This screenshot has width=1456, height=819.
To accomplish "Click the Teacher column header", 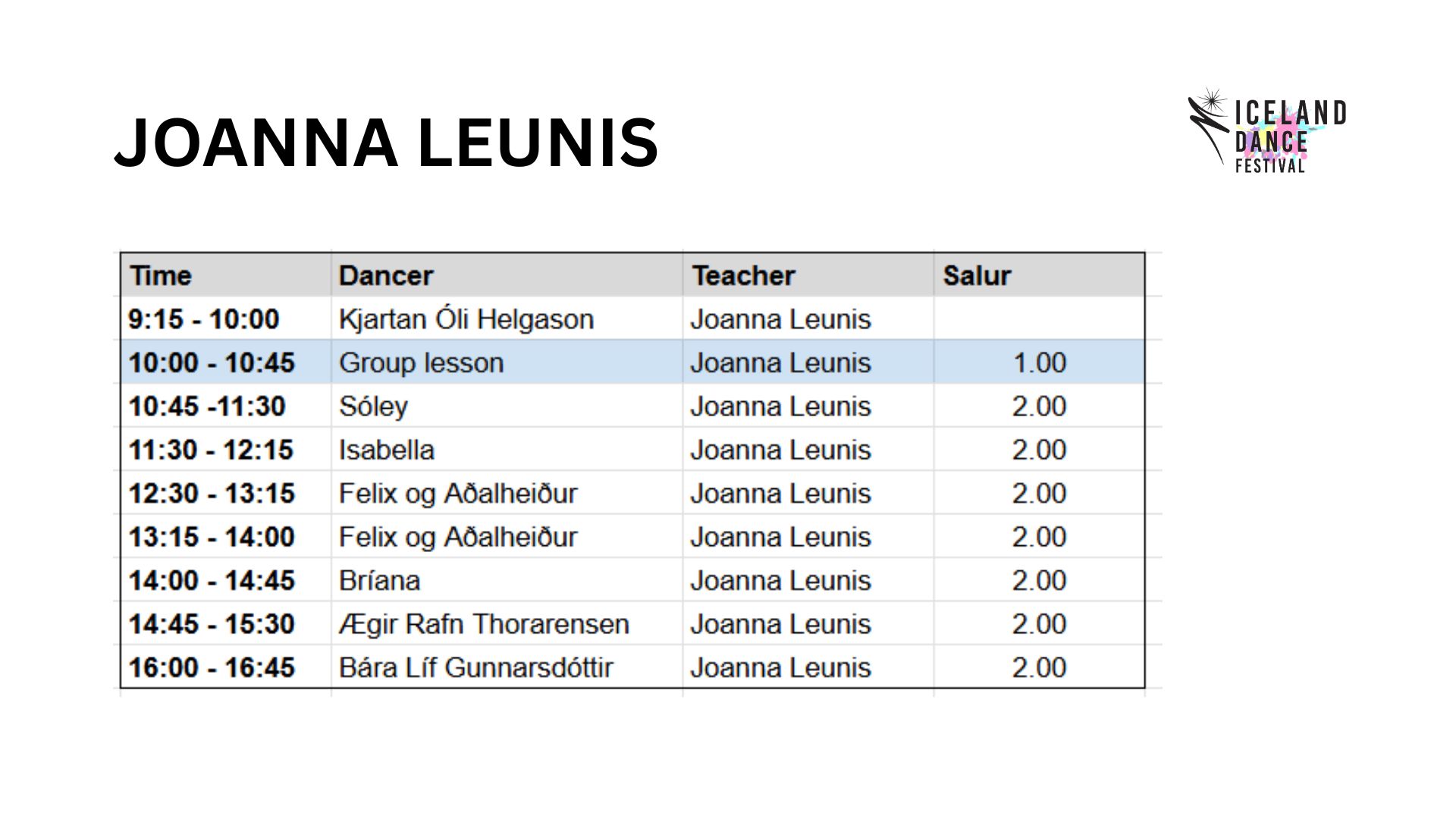I will 808,275.
